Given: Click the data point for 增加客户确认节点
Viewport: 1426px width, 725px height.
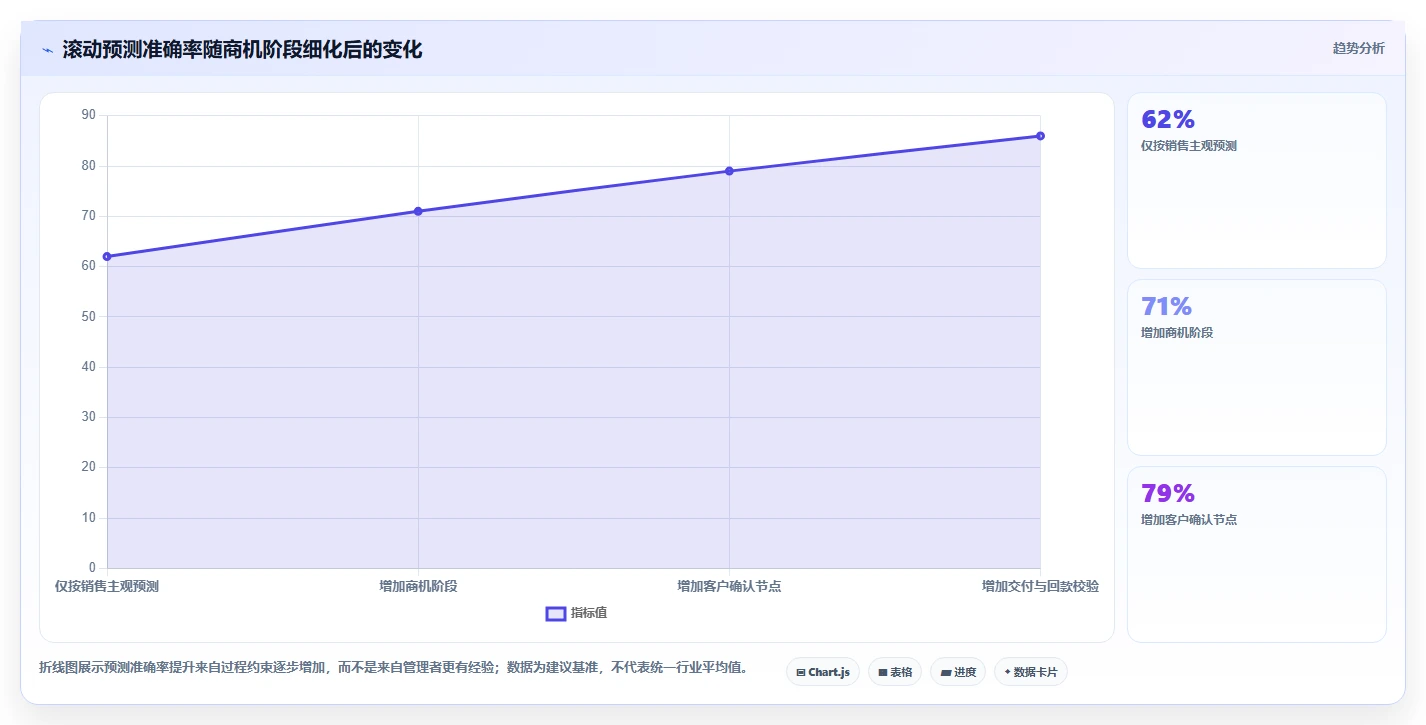Looking at the screenshot, I should (x=729, y=171).
